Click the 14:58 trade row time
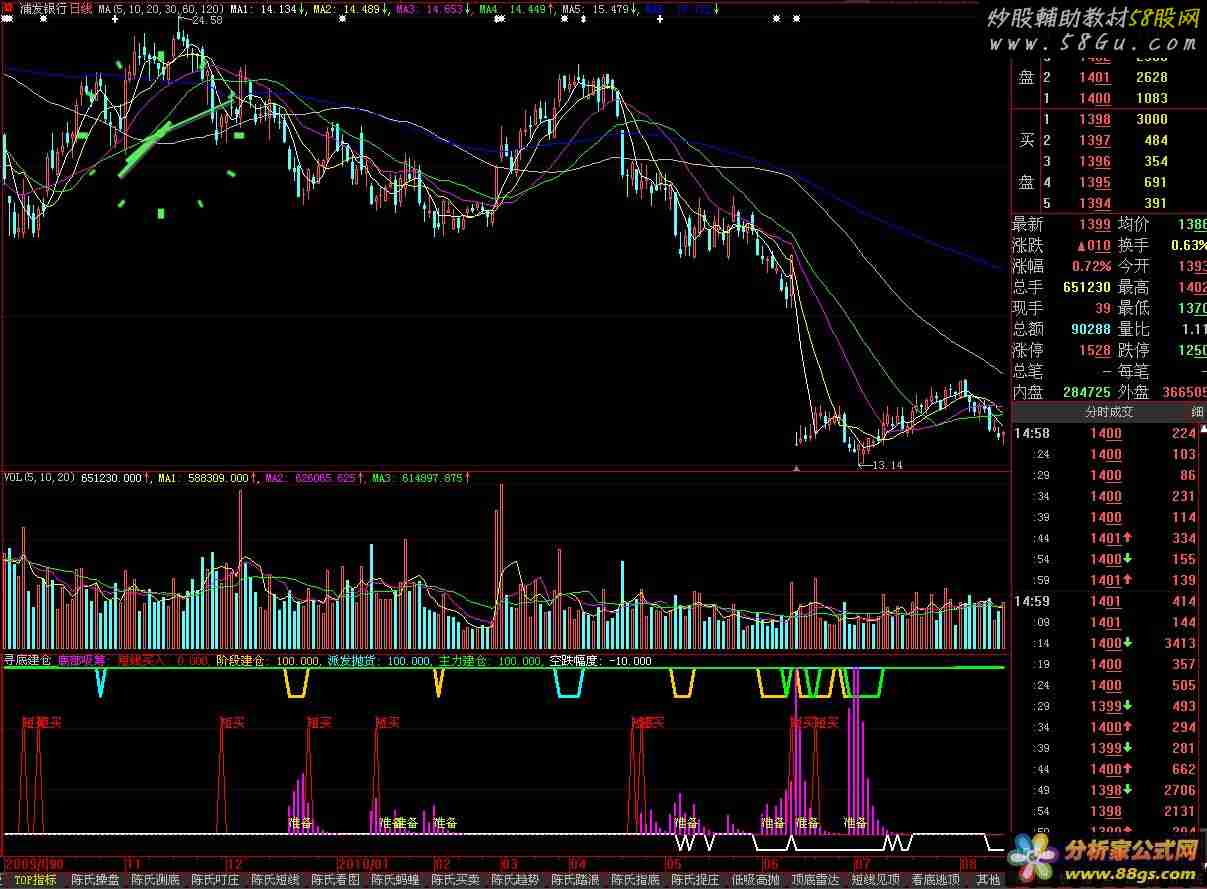1207x889 pixels. pyautogui.click(x=1032, y=433)
